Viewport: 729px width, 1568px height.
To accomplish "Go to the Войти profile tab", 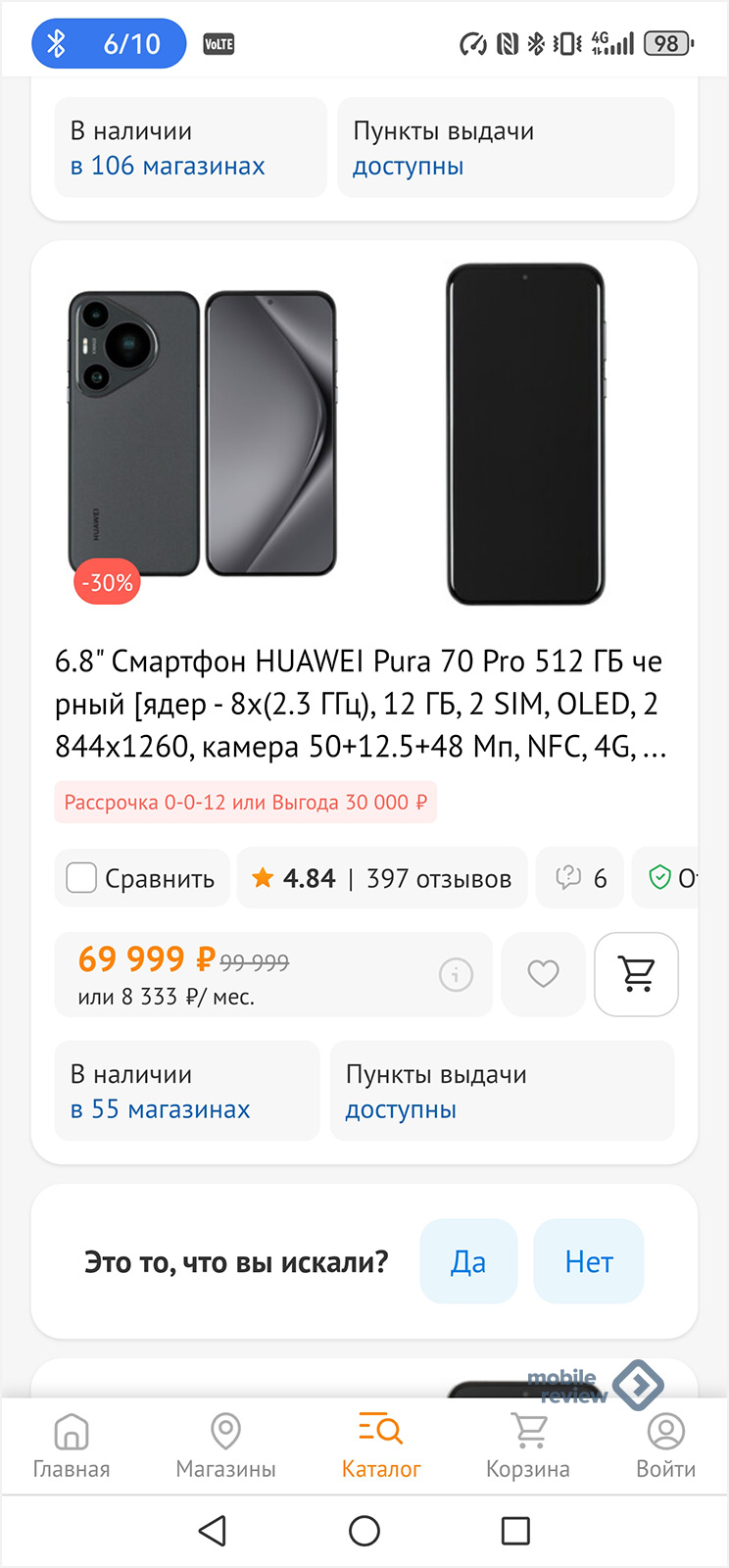I will click(x=666, y=1445).
